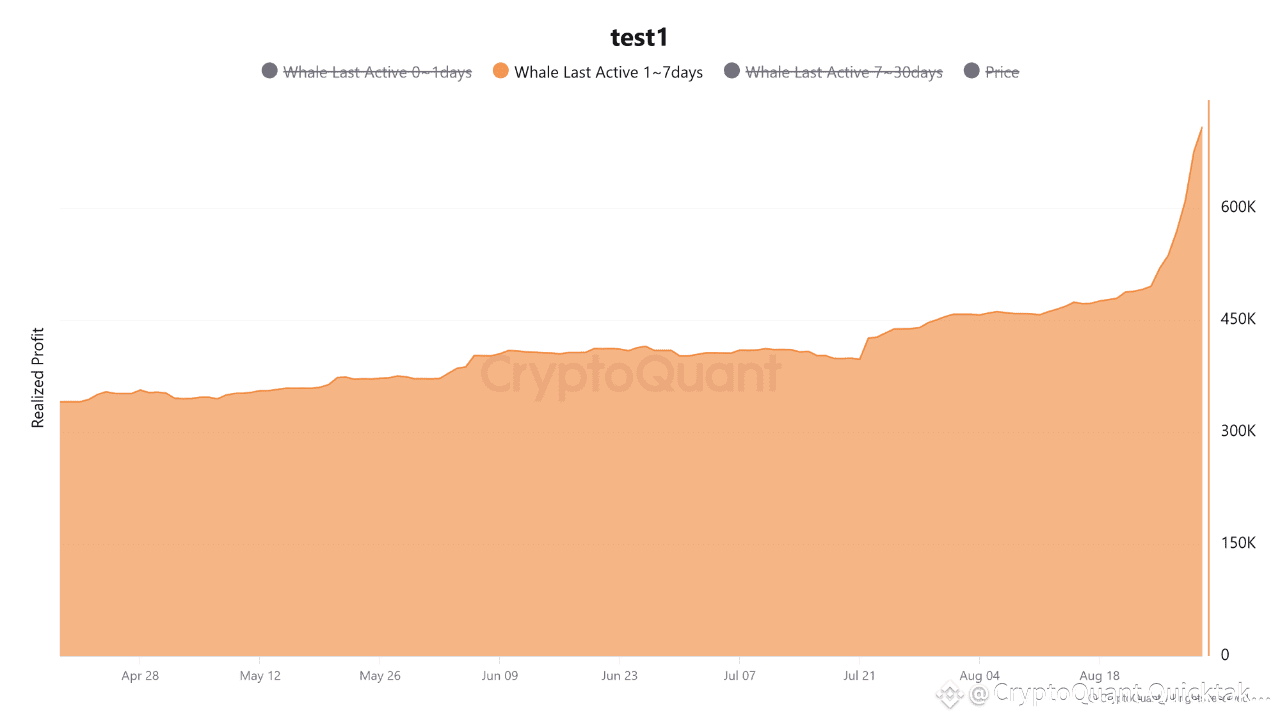This screenshot has width=1280, height=720.
Task: Select the Jun 09 date tick label
Action: (499, 676)
